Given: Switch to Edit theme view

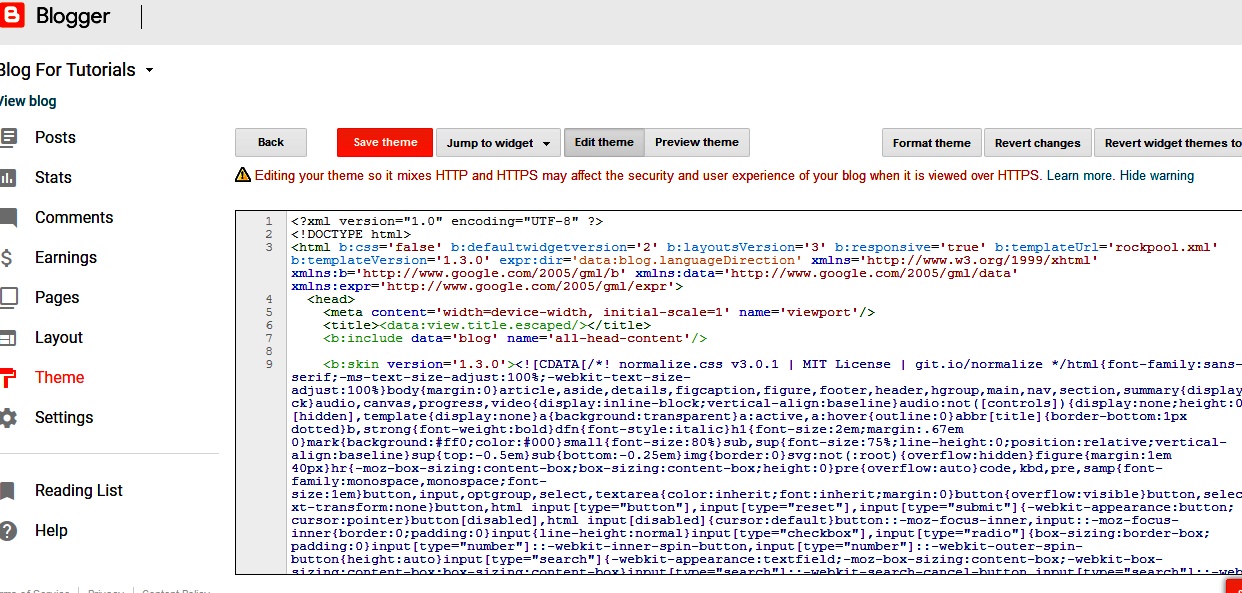Looking at the screenshot, I should pos(604,143).
